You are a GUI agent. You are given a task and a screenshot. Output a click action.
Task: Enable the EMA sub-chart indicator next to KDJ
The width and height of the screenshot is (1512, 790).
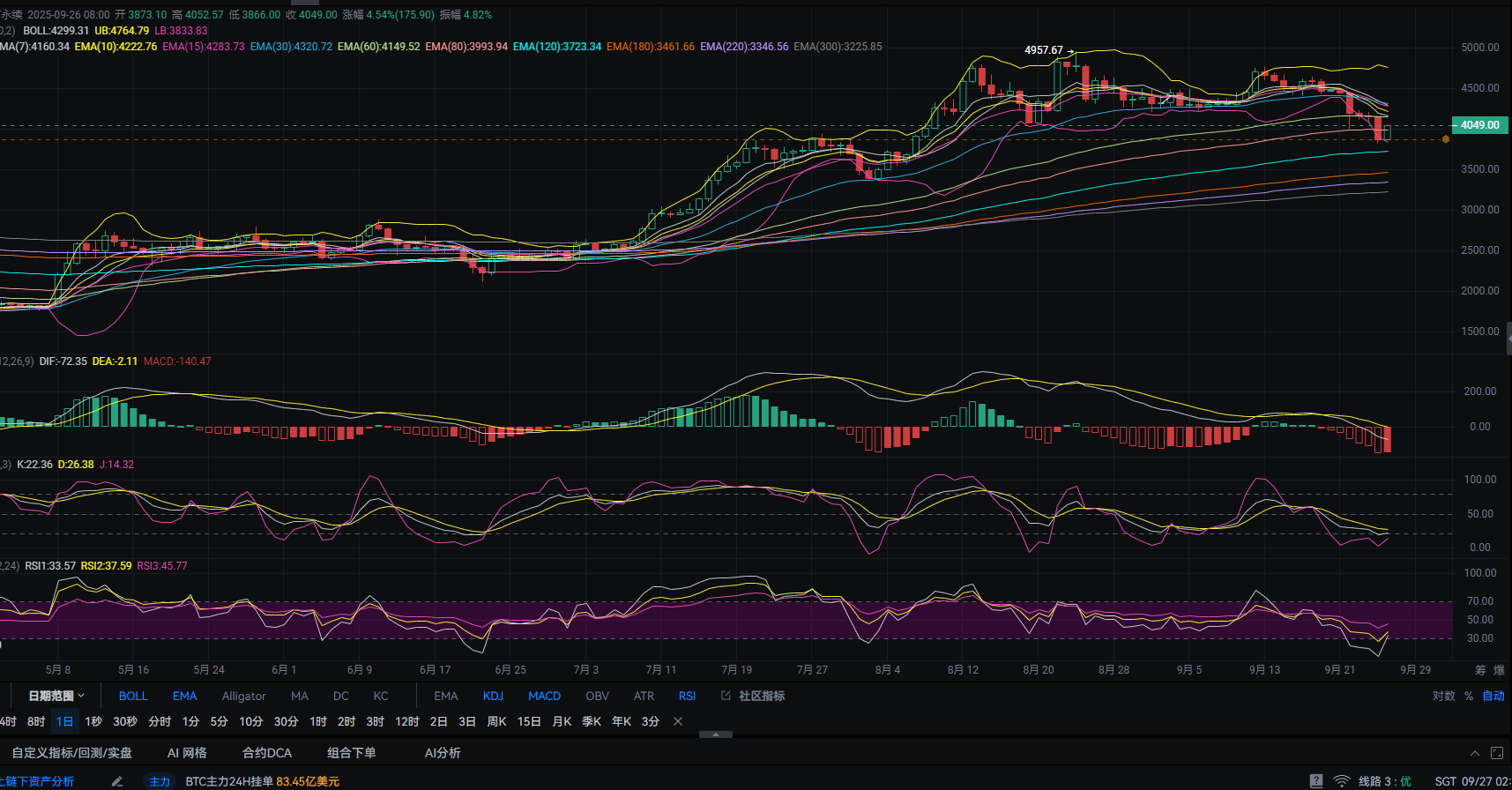(x=446, y=696)
